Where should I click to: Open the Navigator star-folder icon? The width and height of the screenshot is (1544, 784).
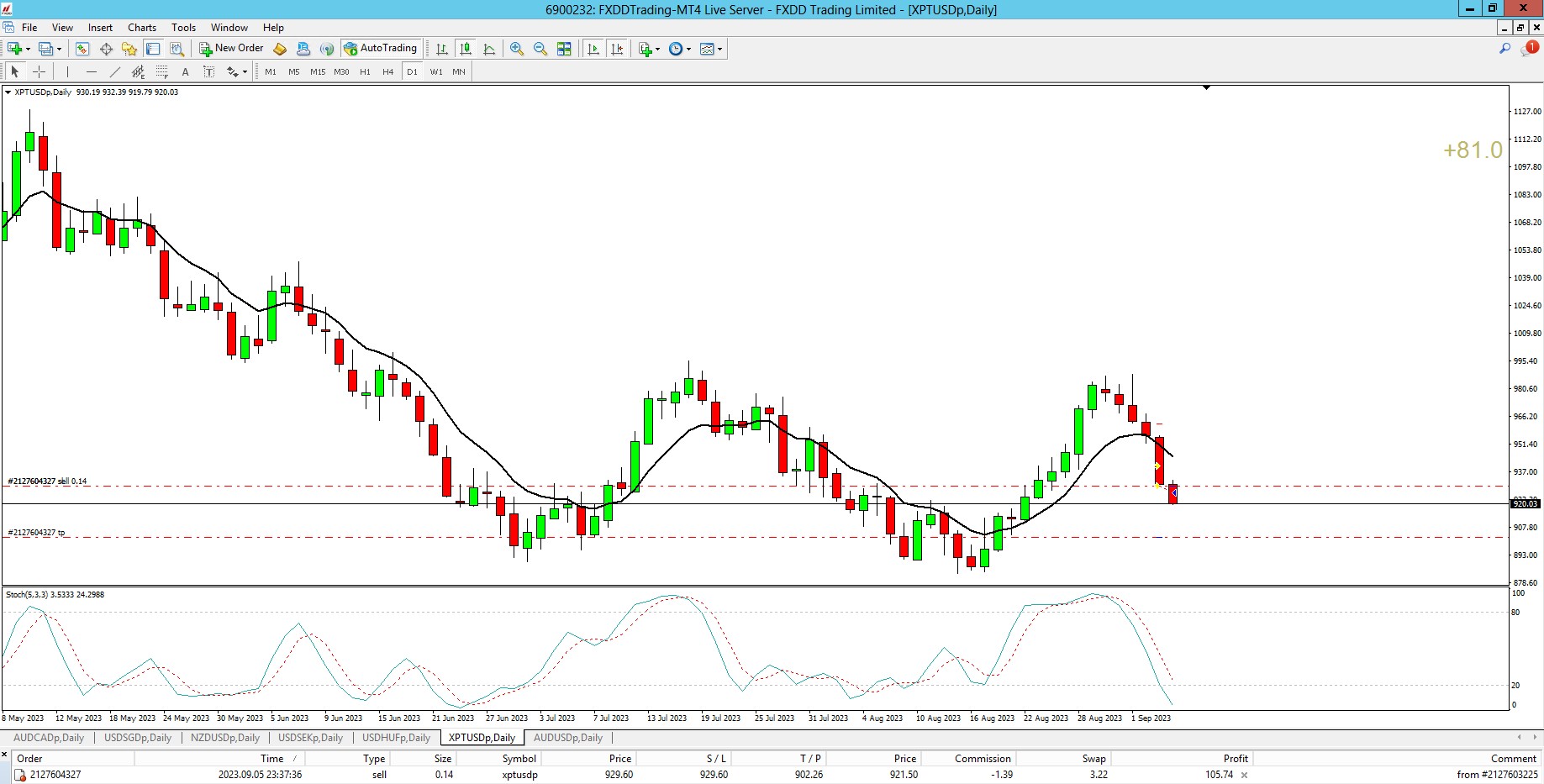[x=129, y=49]
